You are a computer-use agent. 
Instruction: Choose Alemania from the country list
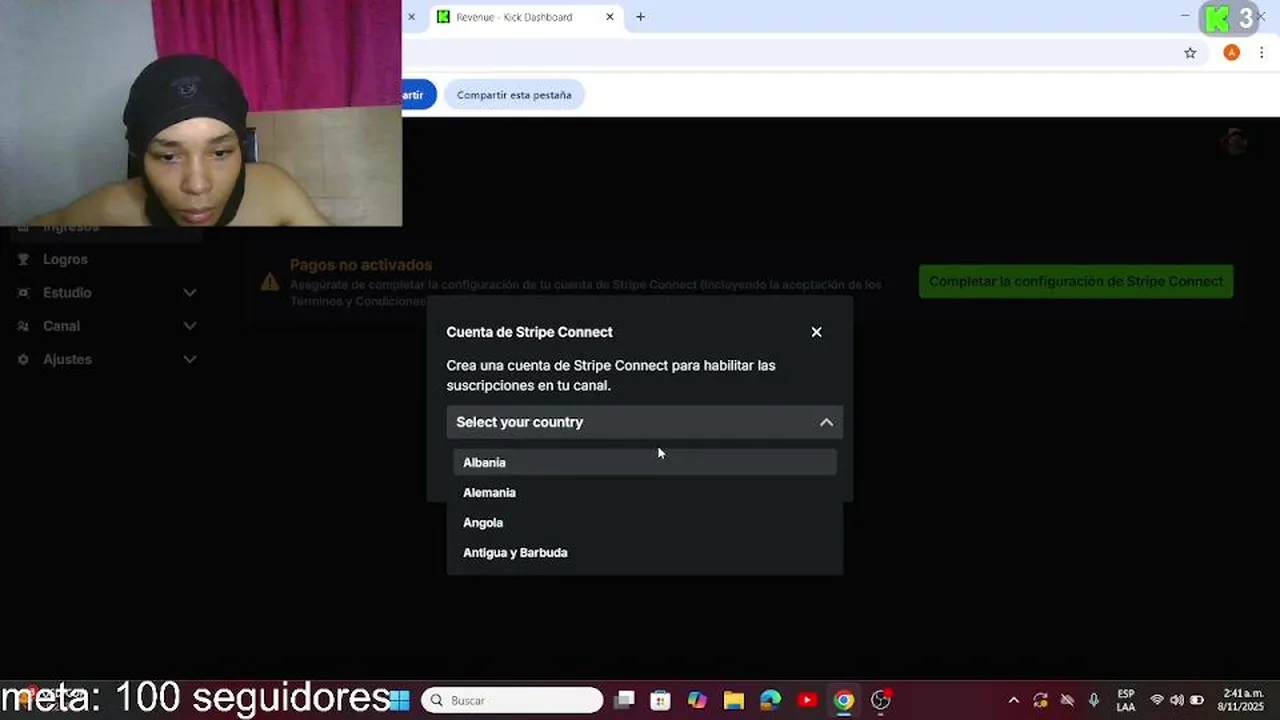click(x=644, y=492)
